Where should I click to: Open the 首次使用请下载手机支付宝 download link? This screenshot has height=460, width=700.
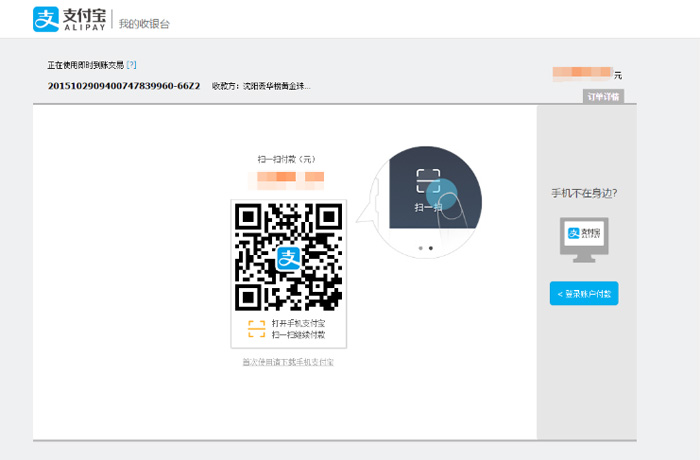[288, 362]
